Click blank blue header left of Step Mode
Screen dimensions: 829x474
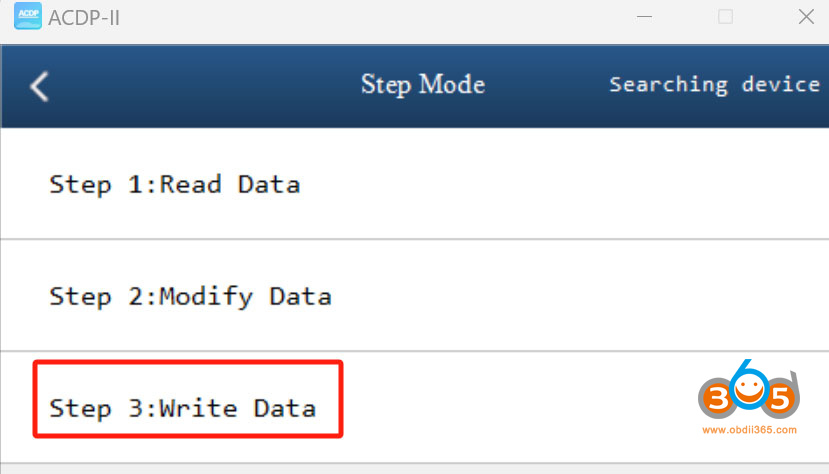coord(200,86)
